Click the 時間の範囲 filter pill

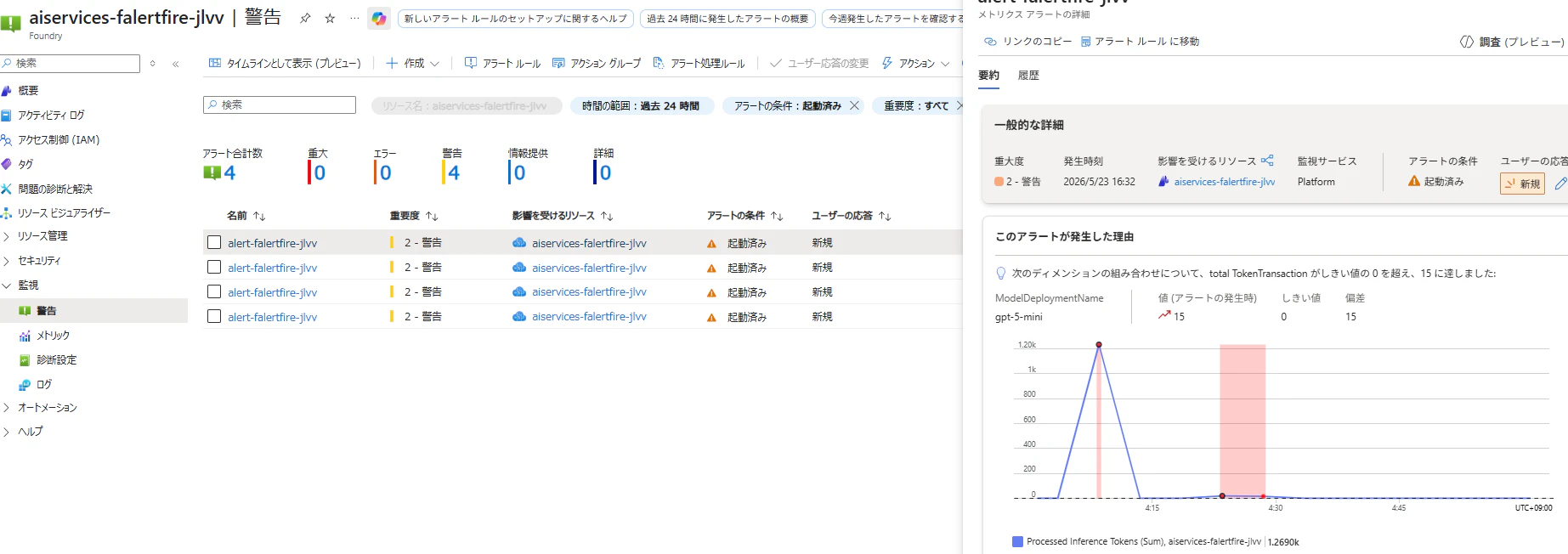click(641, 106)
